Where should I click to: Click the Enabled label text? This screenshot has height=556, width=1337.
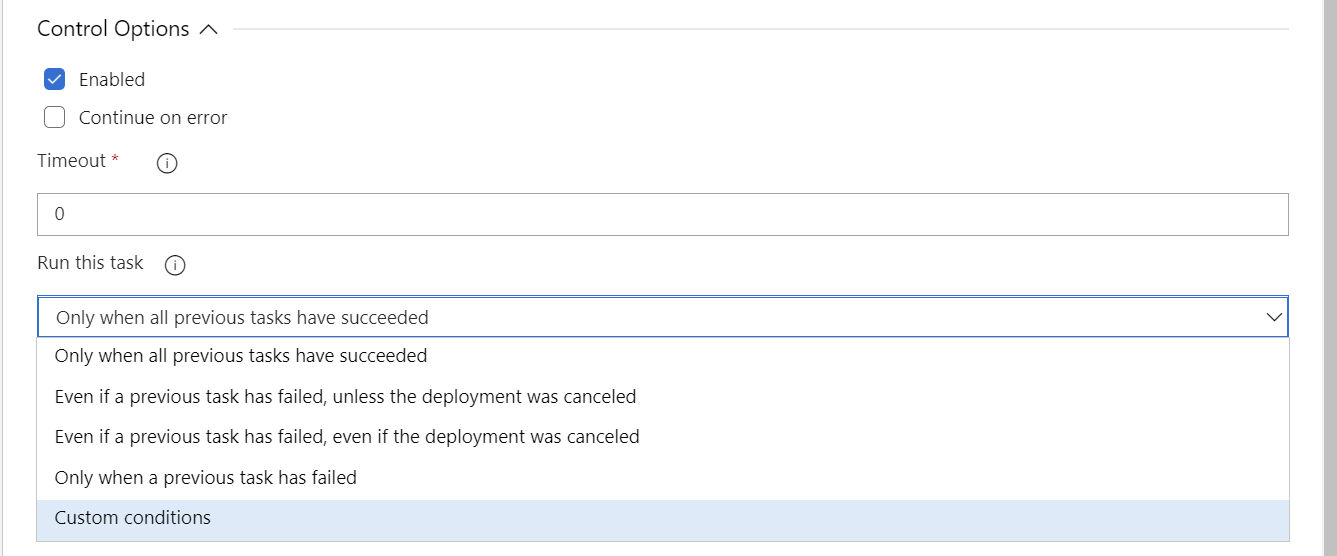(x=112, y=80)
